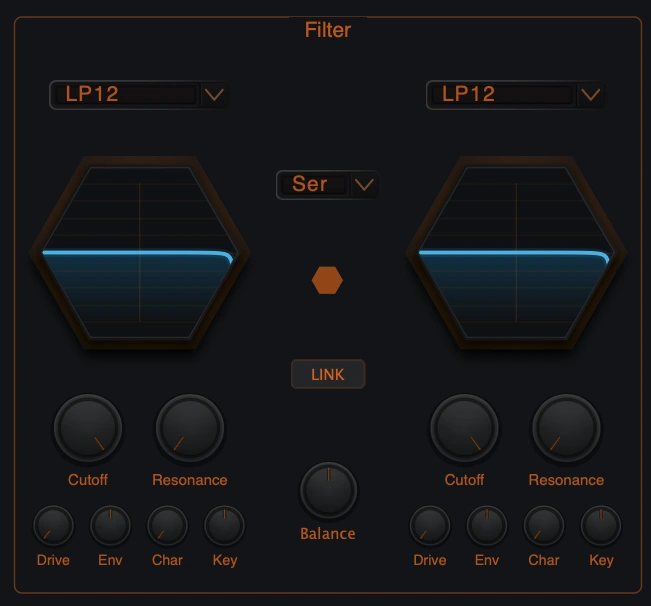651x606 pixels.
Task: Click the right filter Resonance label
Action: click(566, 480)
